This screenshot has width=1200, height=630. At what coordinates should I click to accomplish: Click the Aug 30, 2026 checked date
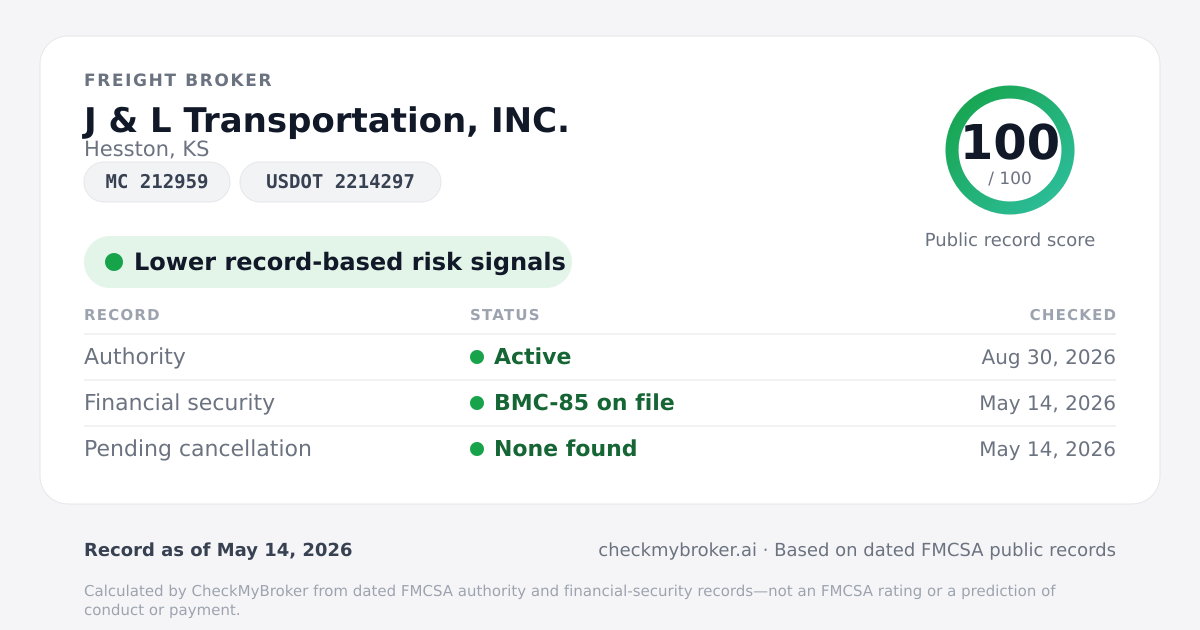[x=1048, y=357]
